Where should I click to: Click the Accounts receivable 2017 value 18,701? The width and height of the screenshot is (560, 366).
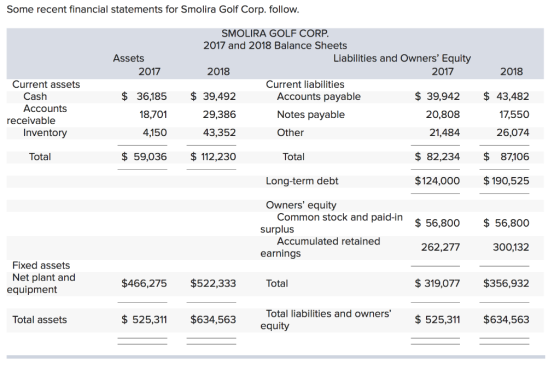(153, 115)
